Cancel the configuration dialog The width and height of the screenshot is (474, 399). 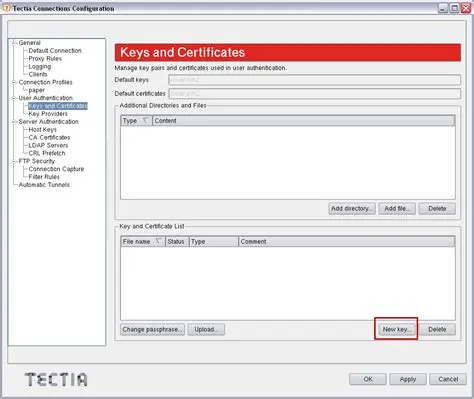(x=448, y=379)
